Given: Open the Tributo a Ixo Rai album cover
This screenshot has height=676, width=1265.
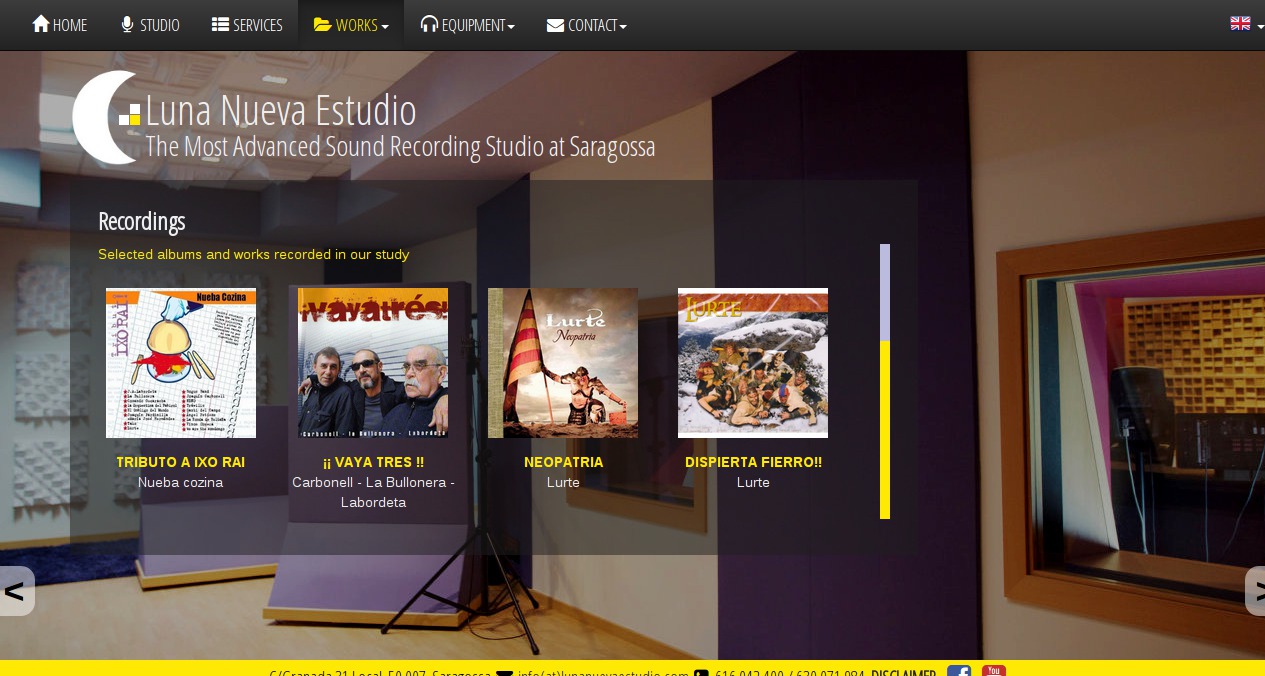Looking at the screenshot, I should point(181,363).
